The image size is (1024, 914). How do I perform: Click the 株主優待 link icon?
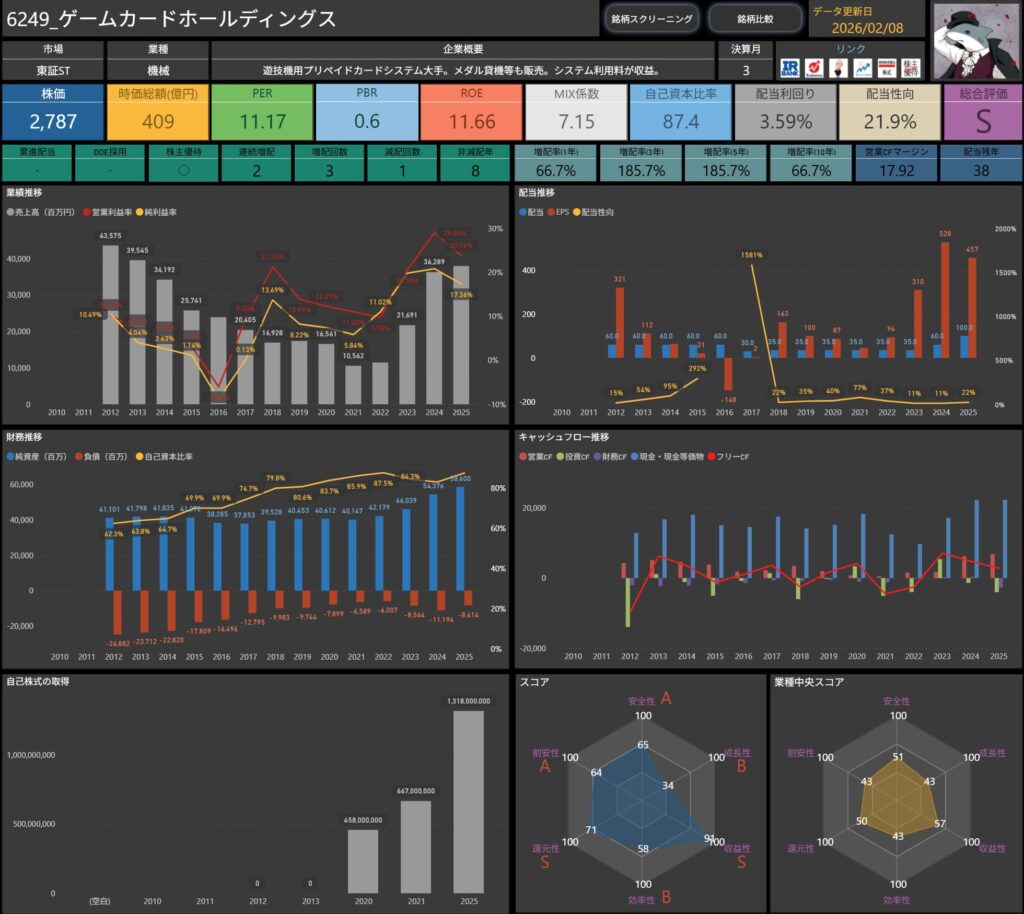[x=910, y=67]
